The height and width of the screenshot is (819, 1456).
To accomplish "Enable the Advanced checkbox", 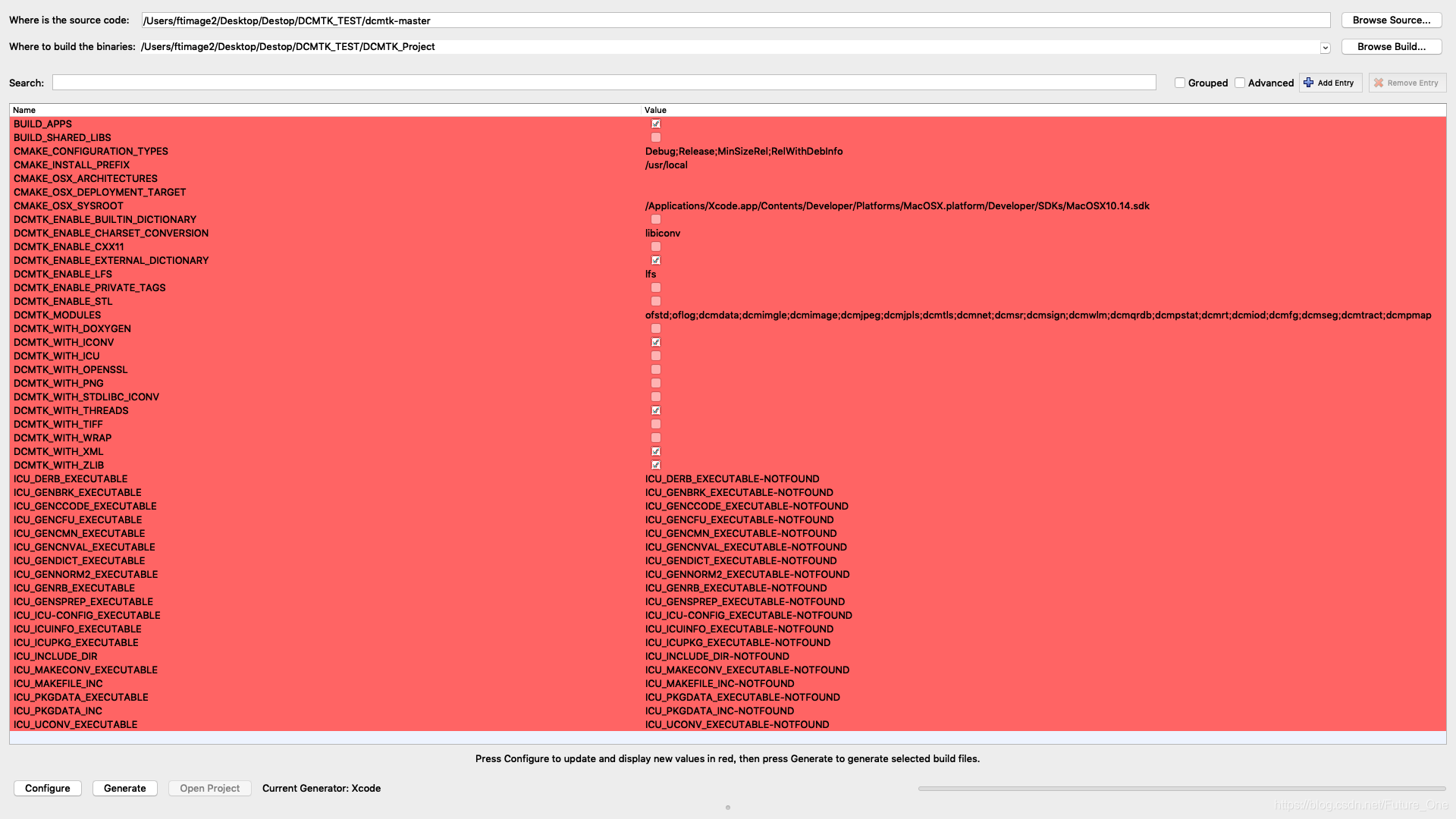I will click(1240, 83).
